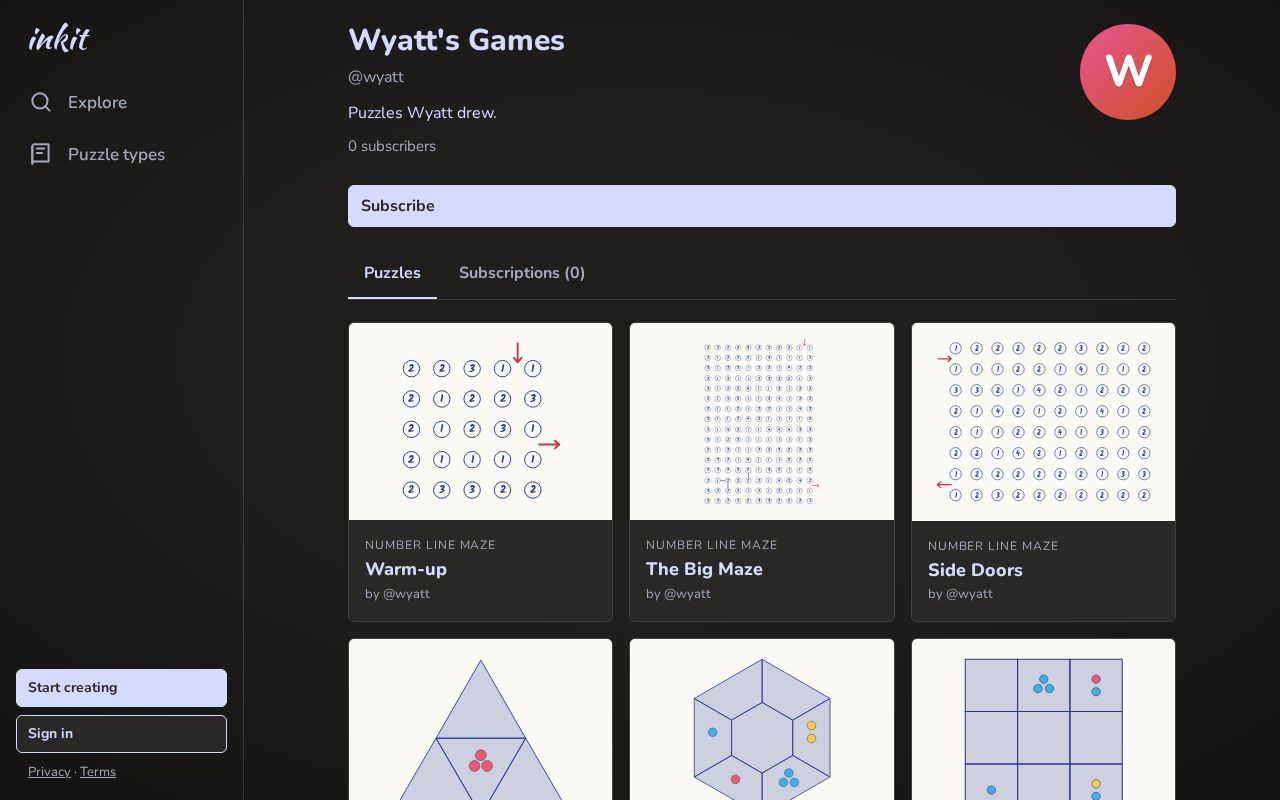
Task: Click the Wyatt's Games heading
Action: [x=456, y=40]
